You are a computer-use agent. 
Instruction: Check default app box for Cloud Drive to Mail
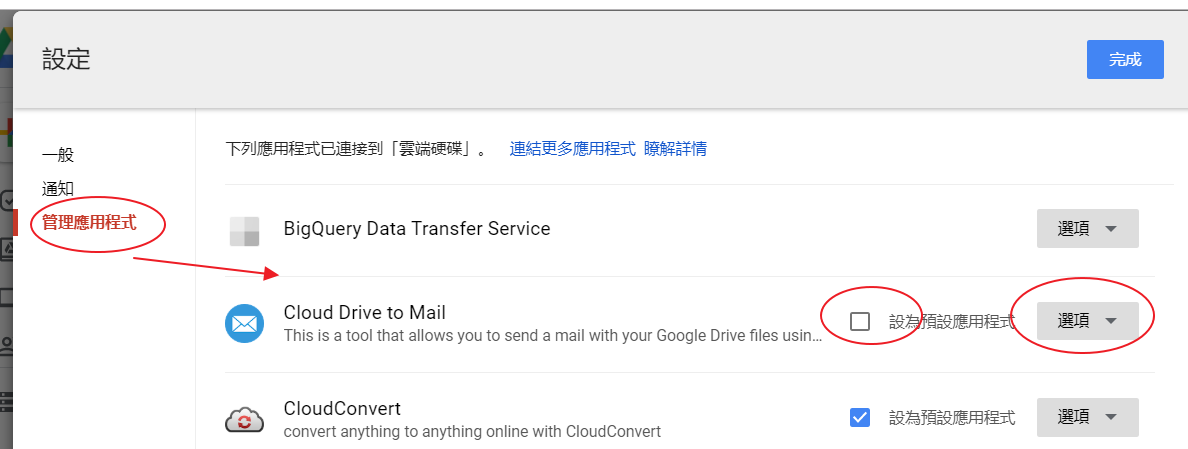[859, 321]
